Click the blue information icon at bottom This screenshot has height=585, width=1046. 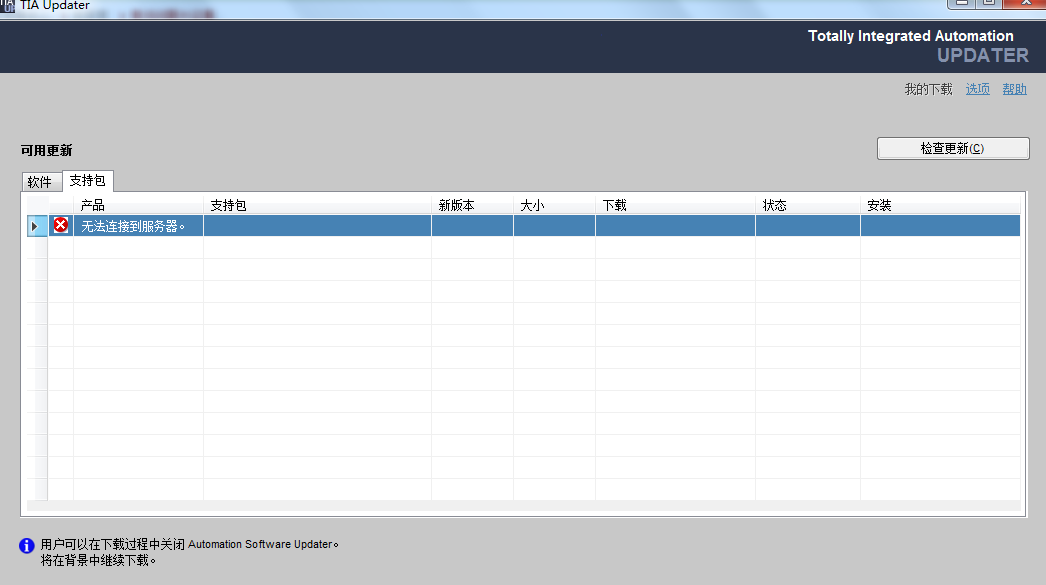point(27,546)
